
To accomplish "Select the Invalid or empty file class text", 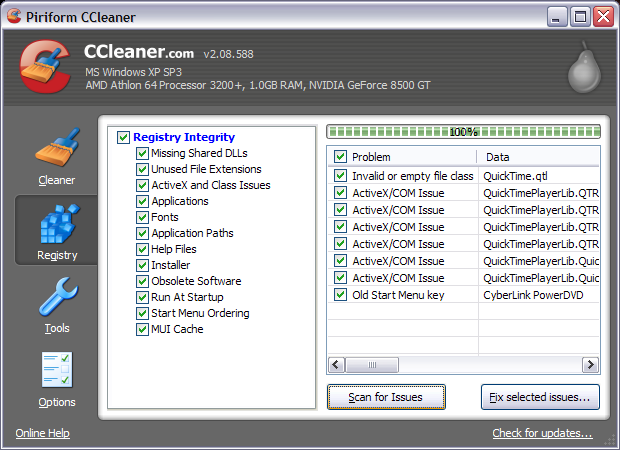I will pos(412,176).
